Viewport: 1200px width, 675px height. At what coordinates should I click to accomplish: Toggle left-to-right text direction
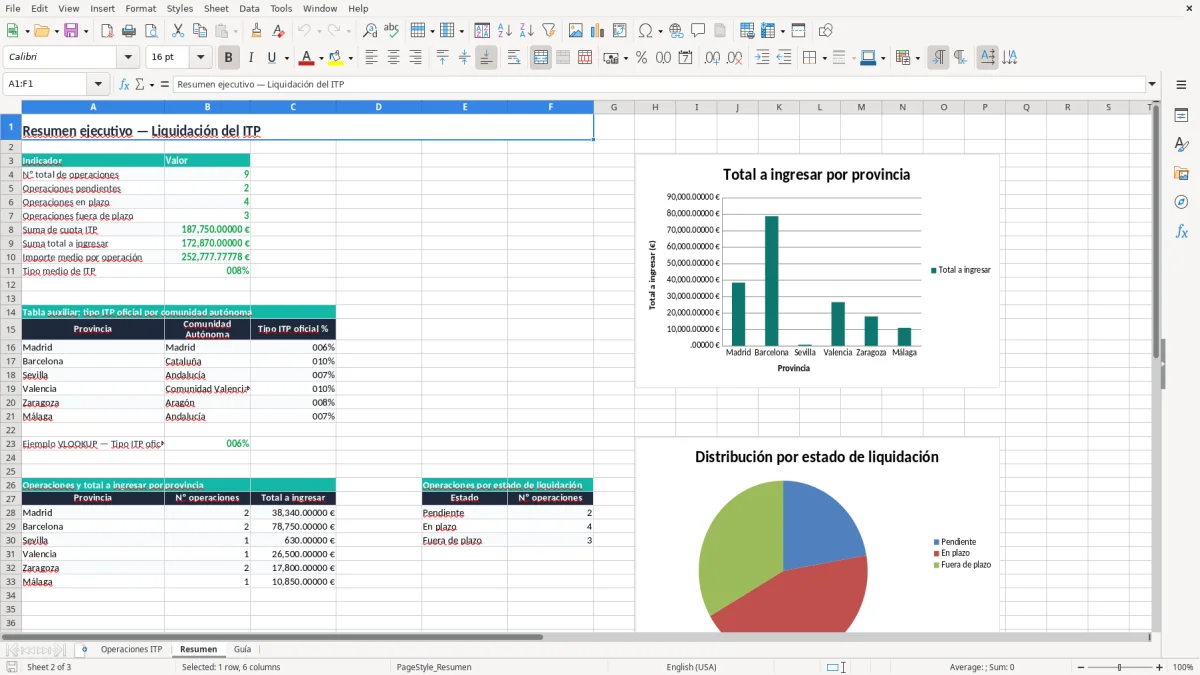point(938,58)
